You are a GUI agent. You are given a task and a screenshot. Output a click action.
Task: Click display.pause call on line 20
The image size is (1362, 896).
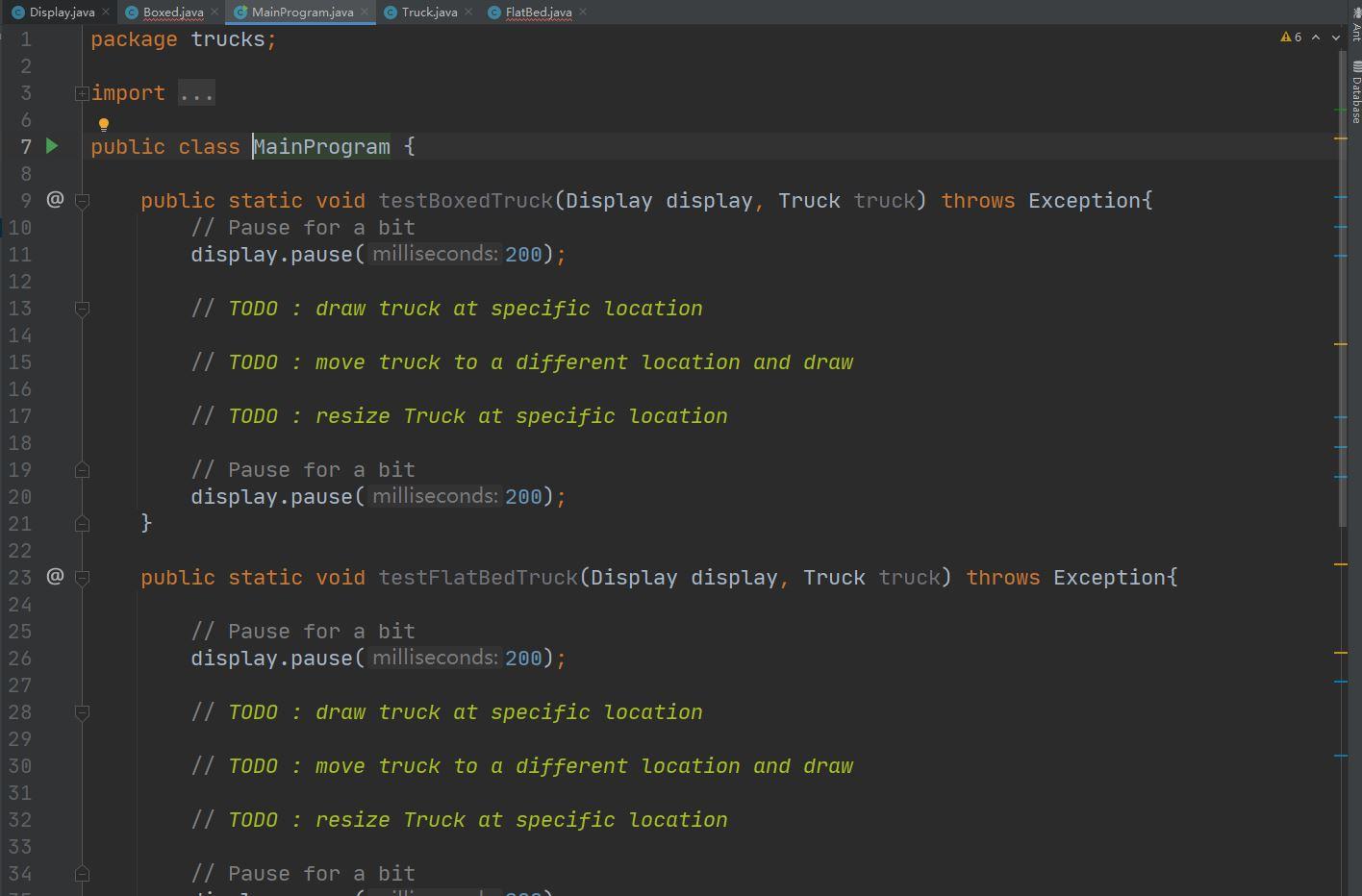(x=378, y=496)
